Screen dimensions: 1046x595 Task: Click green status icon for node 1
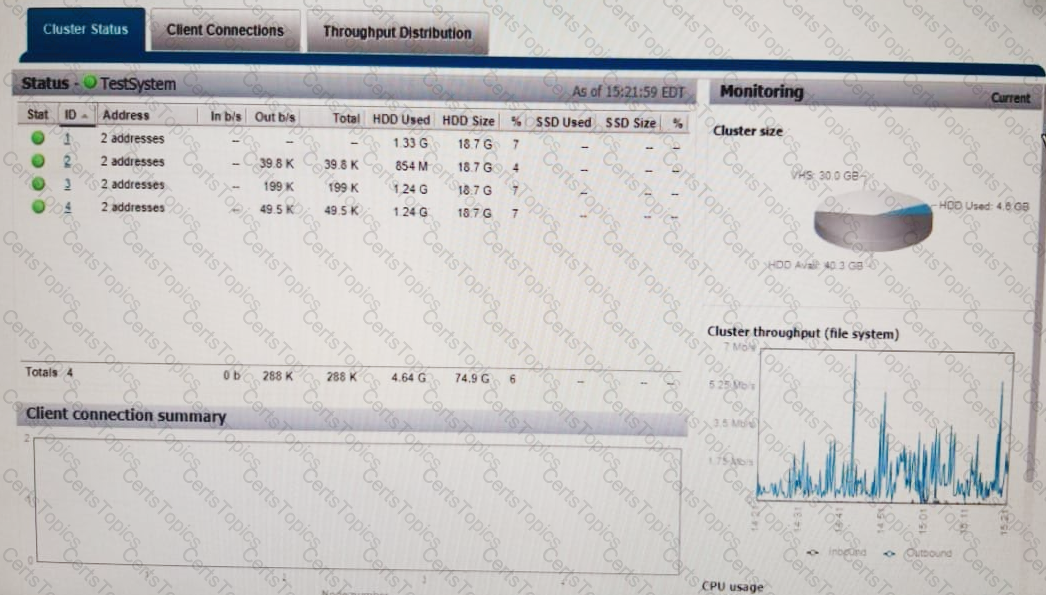click(38, 139)
